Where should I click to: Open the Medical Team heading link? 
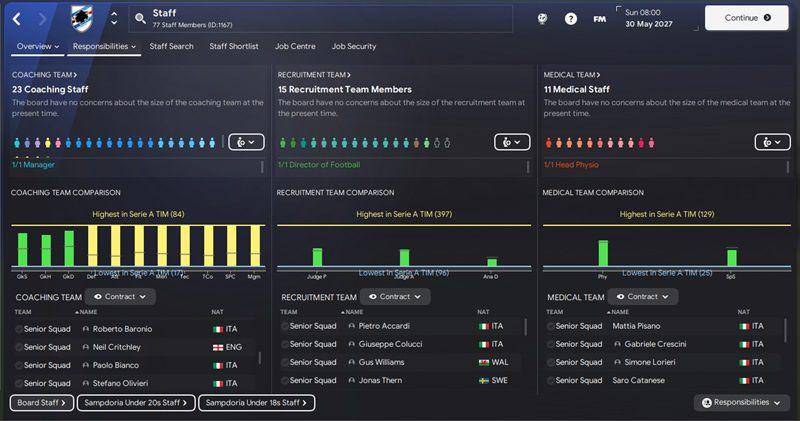click(x=571, y=75)
